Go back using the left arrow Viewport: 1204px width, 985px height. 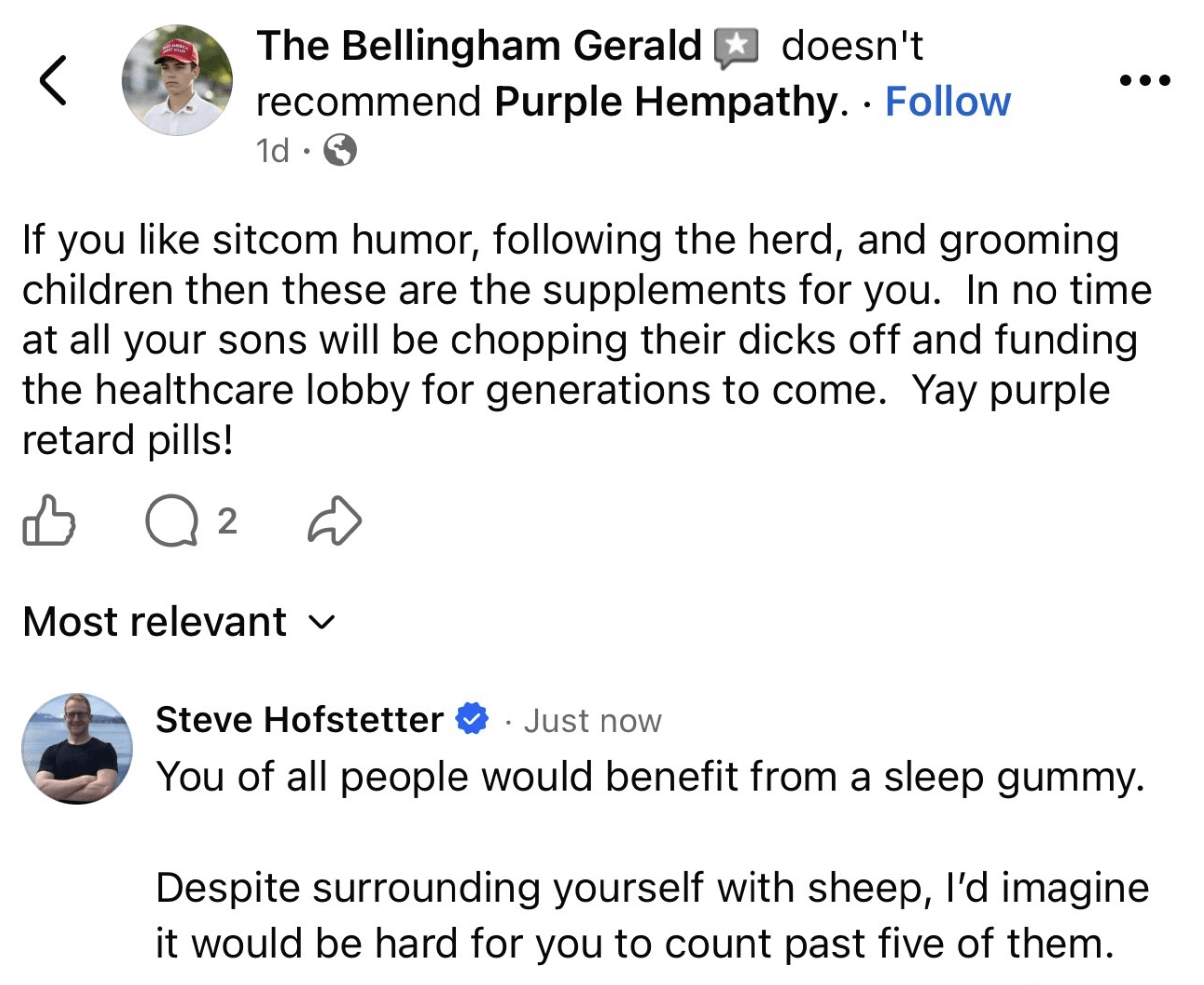53,80
